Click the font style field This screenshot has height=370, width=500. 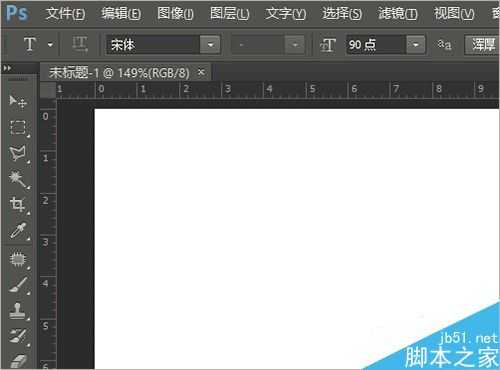tap(258, 45)
